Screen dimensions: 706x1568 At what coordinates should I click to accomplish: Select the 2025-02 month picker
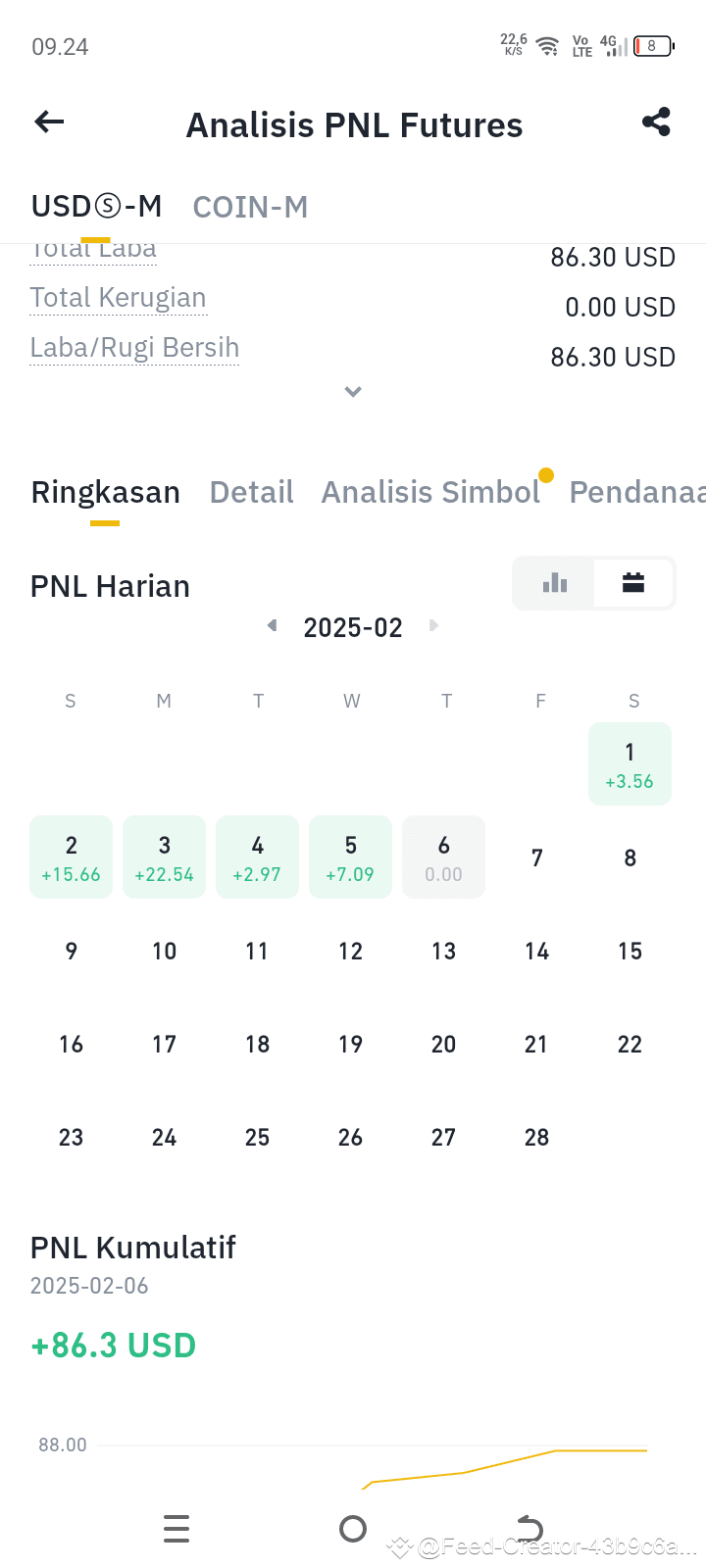pyautogui.click(x=353, y=627)
